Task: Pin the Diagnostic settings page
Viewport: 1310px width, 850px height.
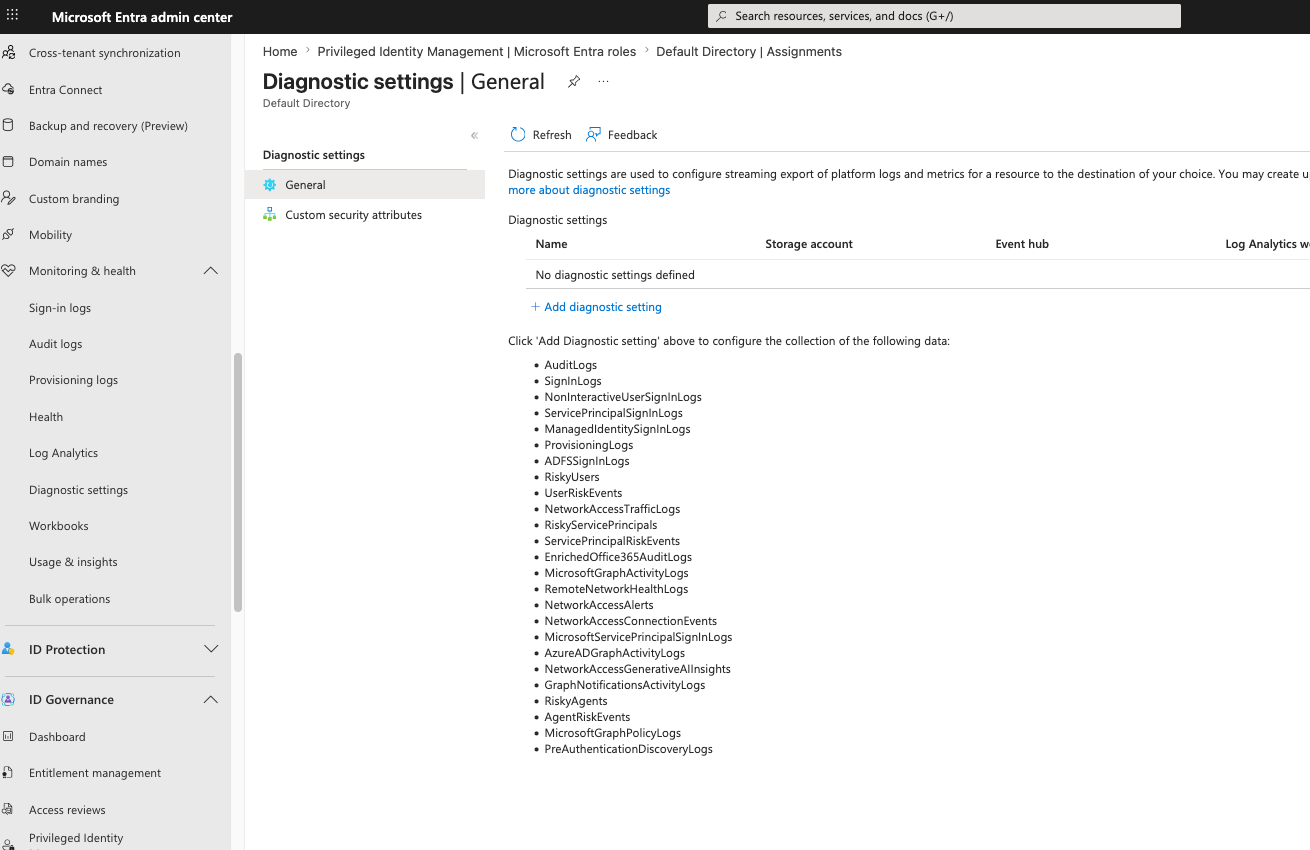Action: click(x=574, y=82)
